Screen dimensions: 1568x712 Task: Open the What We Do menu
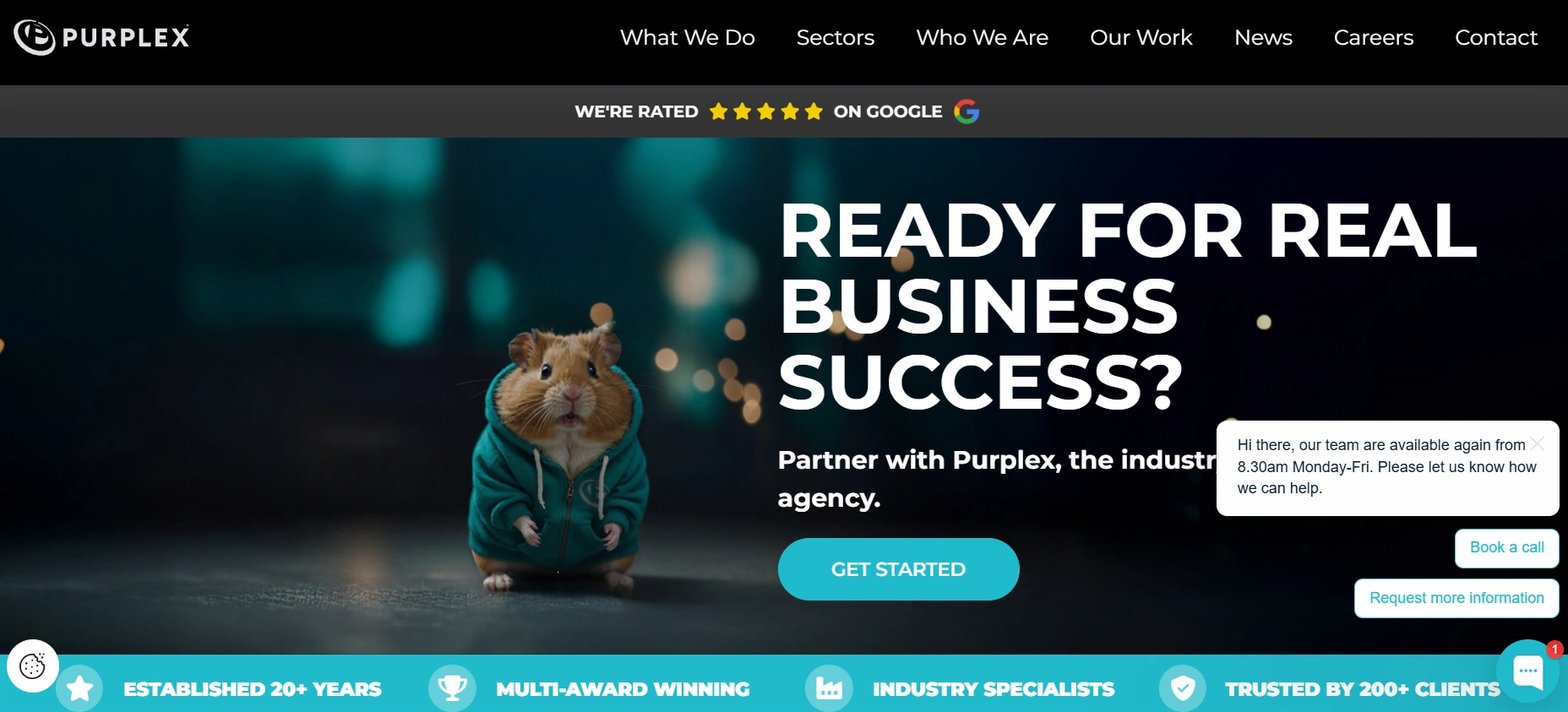point(688,37)
